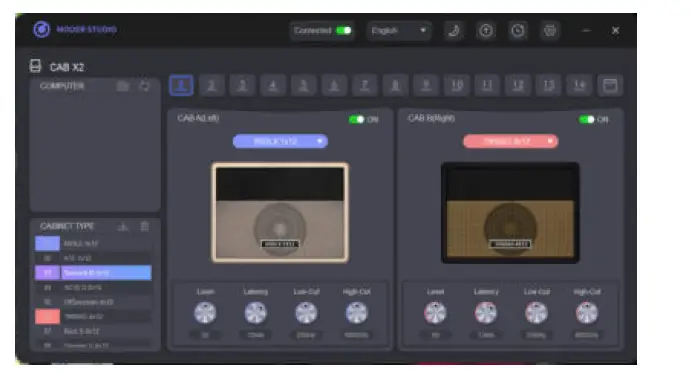694x376 pixels.
Task: Click the CAB A High-Cut knob
Action: pyautogui.click(x=357, y=313)
